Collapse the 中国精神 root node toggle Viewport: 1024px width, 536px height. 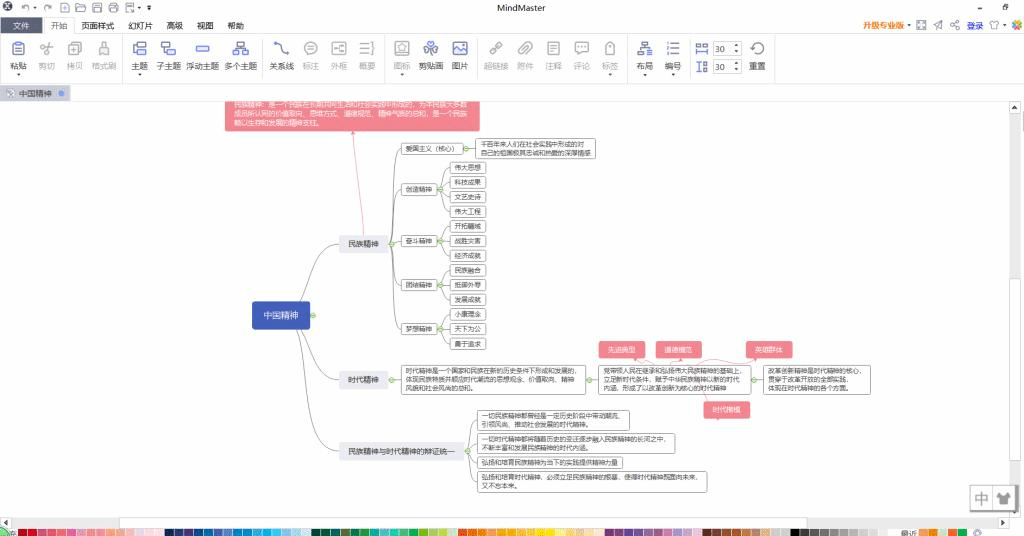[313, 316]
